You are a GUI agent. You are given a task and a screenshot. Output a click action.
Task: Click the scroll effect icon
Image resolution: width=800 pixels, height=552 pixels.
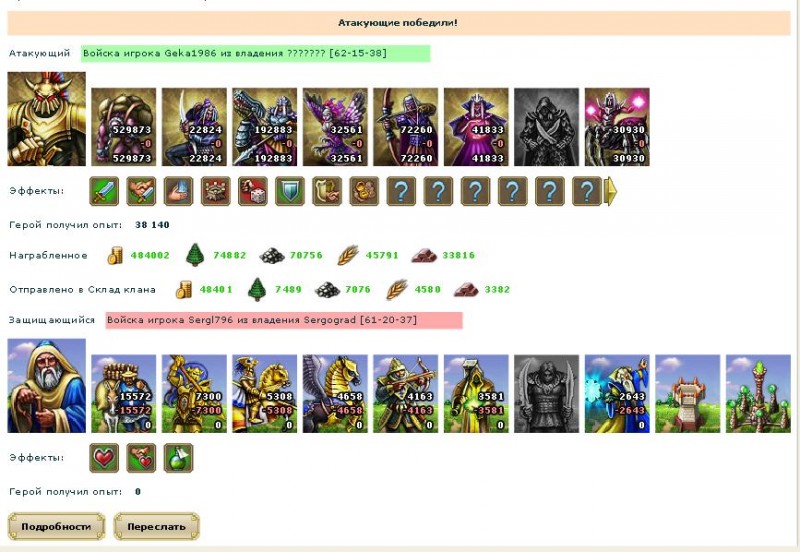327,191
